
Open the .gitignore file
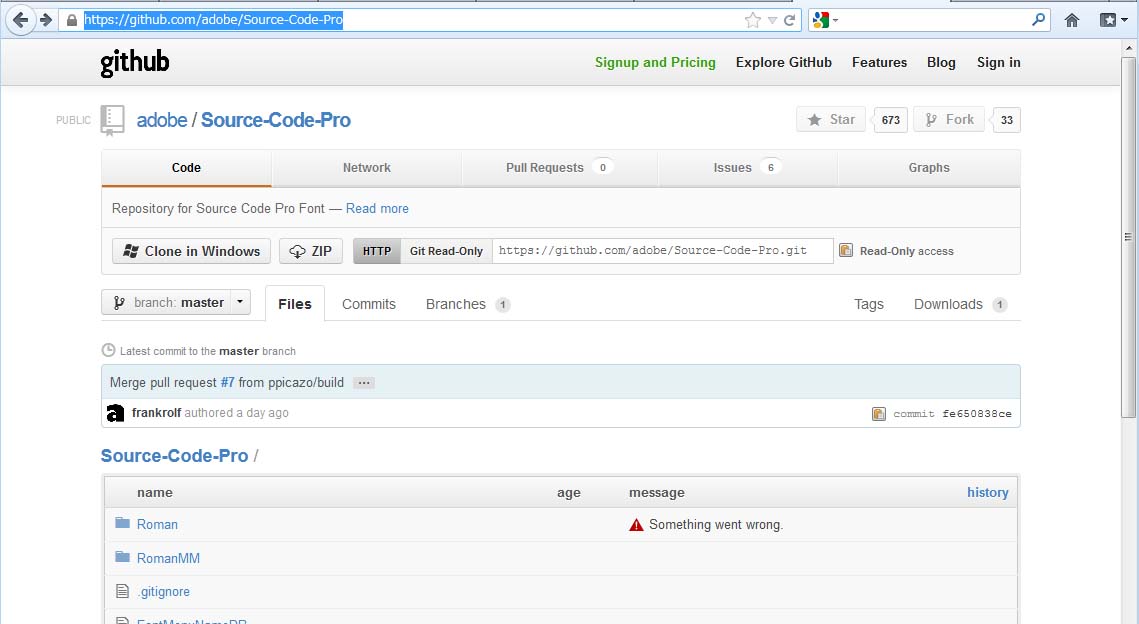163,592
